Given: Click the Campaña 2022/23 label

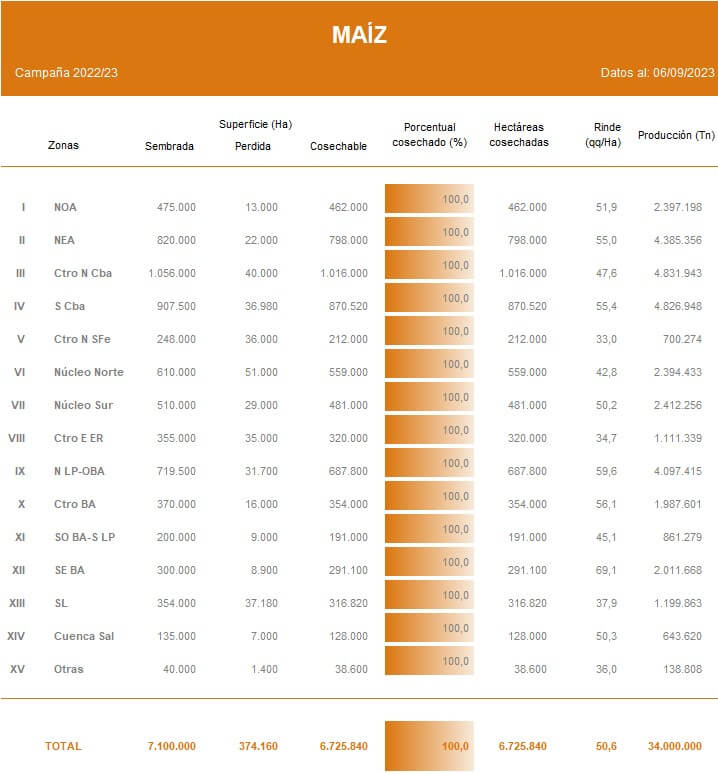Looking at the screenshot, I should (67, 73).
